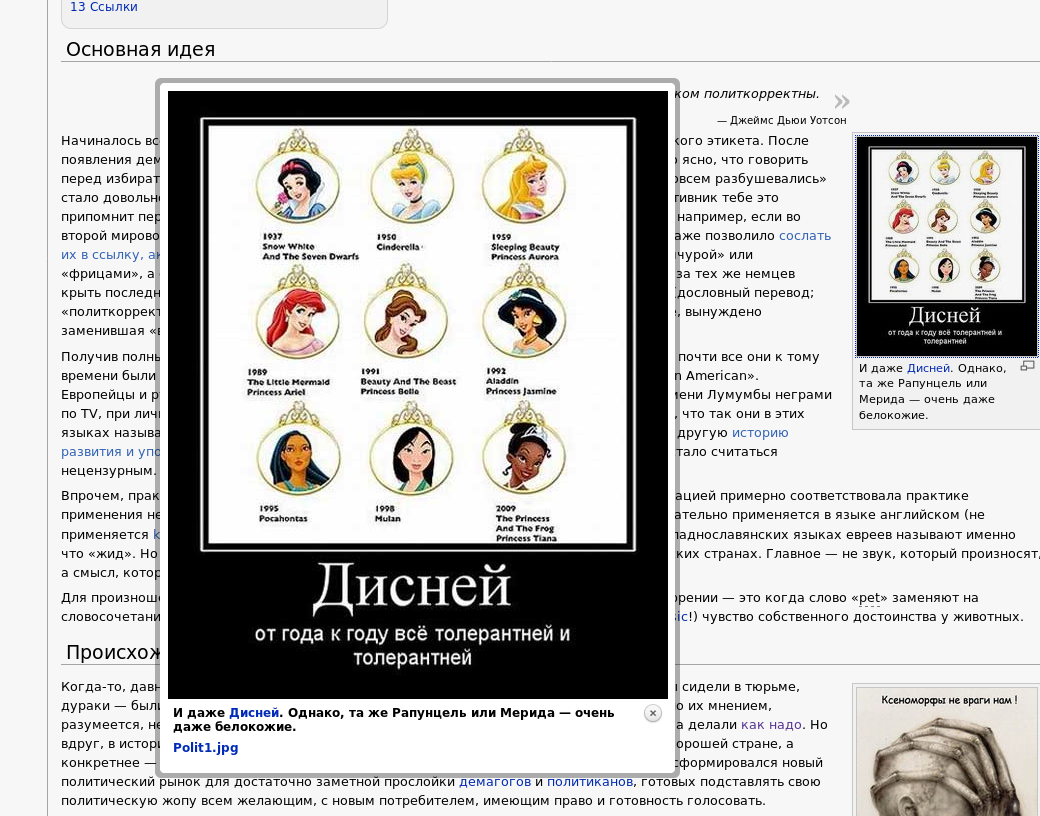Click the small Disney princesses thumbnail
This screenshot has width=1040, height=816.
click(946, 246)
